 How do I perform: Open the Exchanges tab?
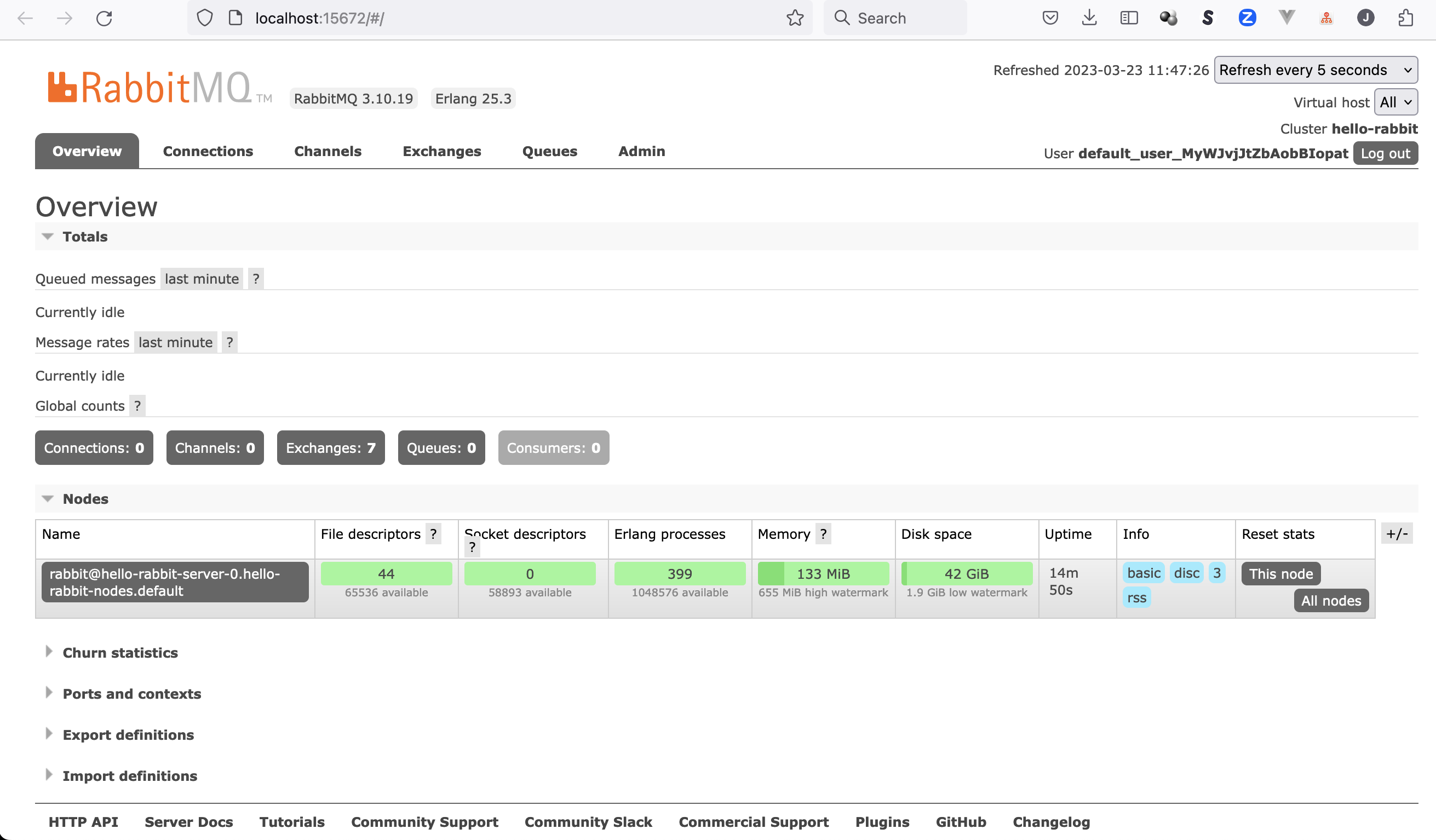441,151
